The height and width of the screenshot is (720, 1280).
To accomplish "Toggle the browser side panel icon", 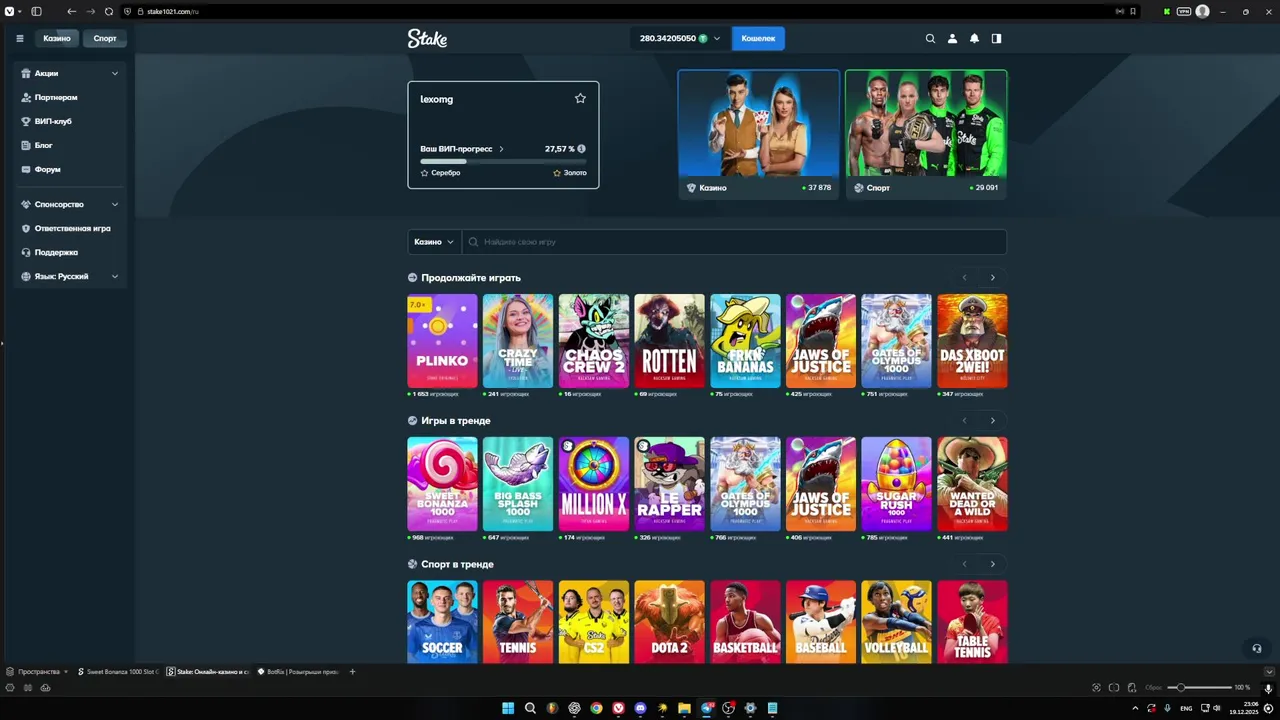I will pos(36,11).
